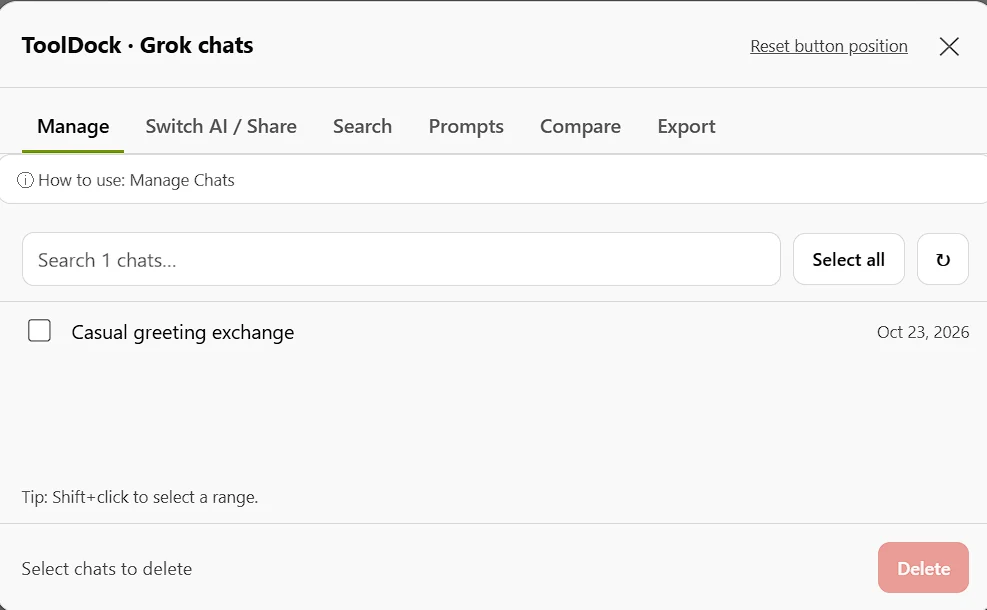Select the Casual greeting exchange chat title
The height and width of the screenshot is (610, 987).
pos(183,332)
